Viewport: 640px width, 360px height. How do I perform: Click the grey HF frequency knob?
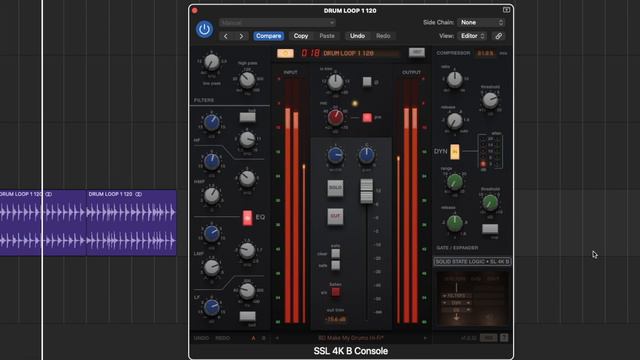click(247, 140)
